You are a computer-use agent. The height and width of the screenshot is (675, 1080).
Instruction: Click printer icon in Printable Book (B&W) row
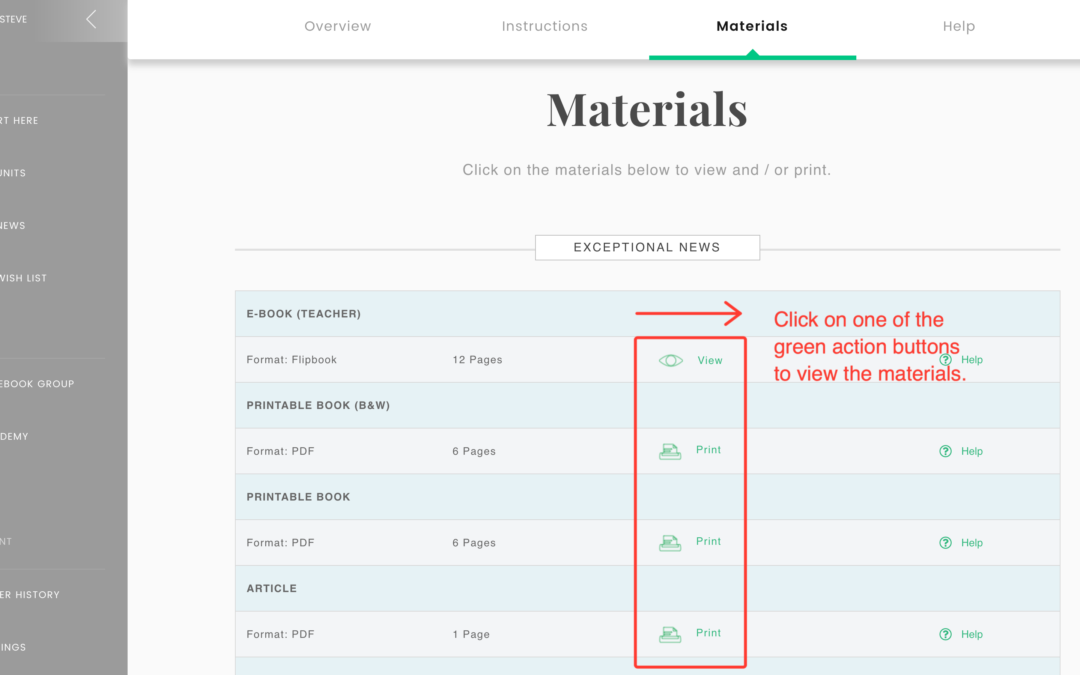pyautogui.click(x=670, y=451)
